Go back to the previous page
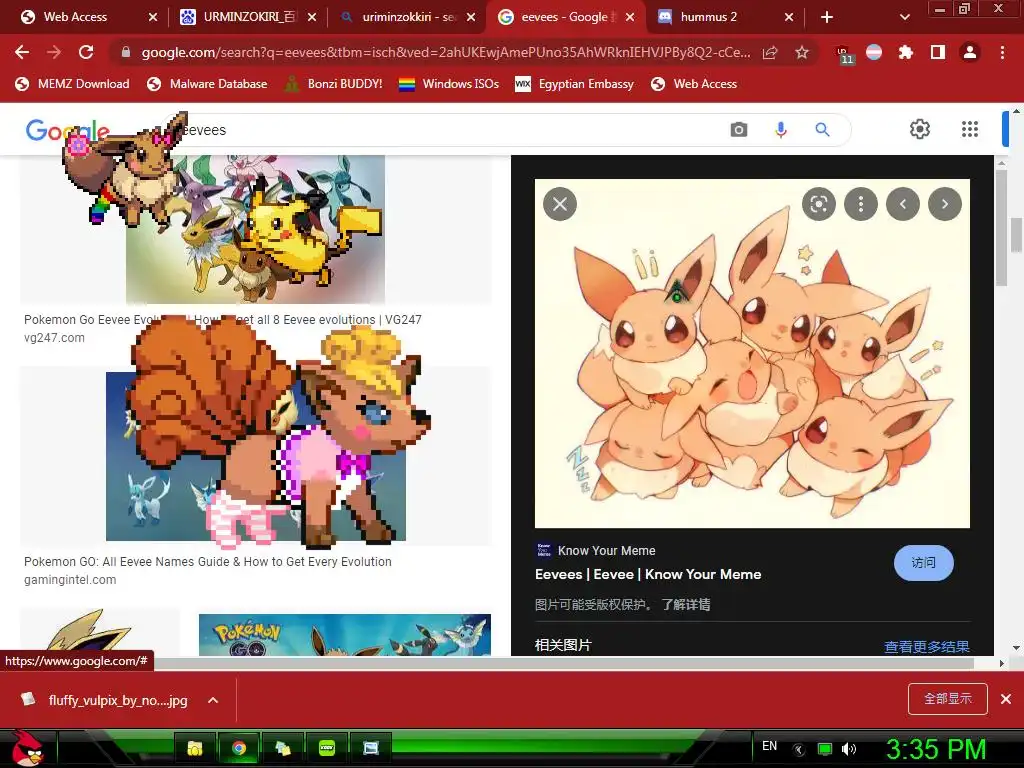The height and width of the screenshot is (768, 1024). pos(22,52)
